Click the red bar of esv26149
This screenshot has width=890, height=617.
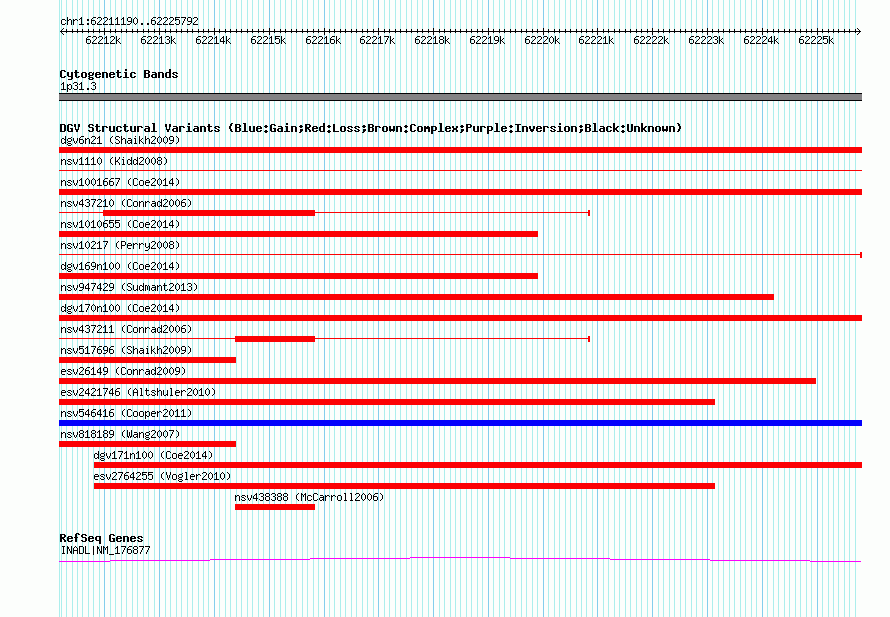[x=438, y=381]
